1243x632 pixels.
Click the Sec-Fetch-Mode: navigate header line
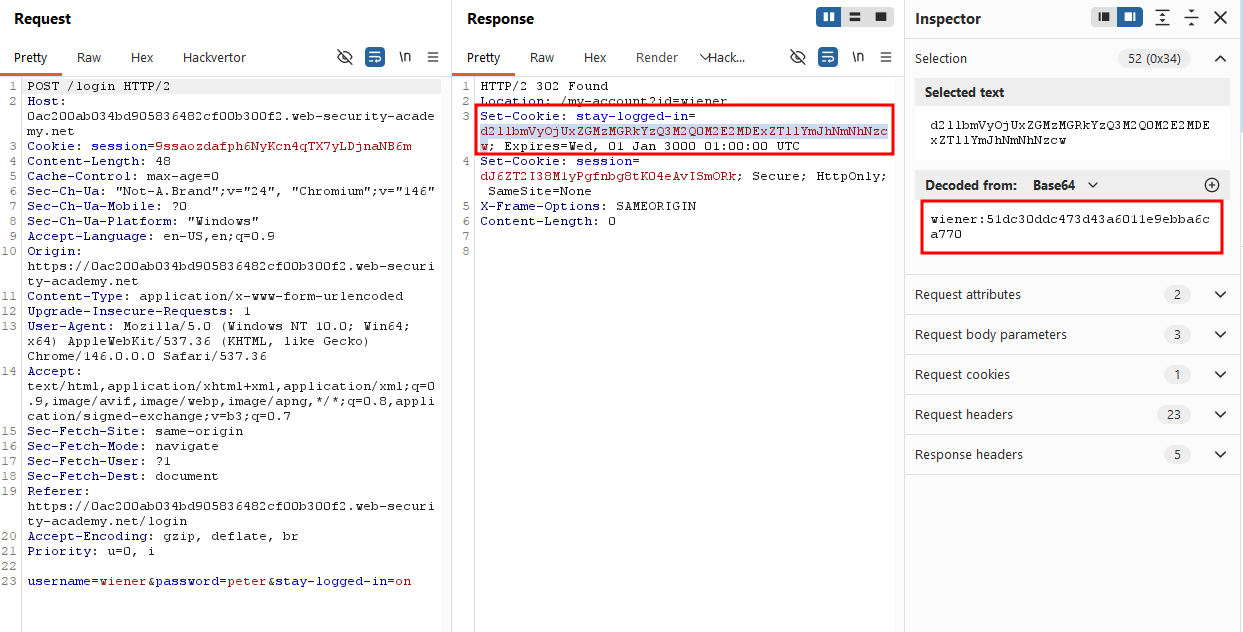[x=123, y=446]
